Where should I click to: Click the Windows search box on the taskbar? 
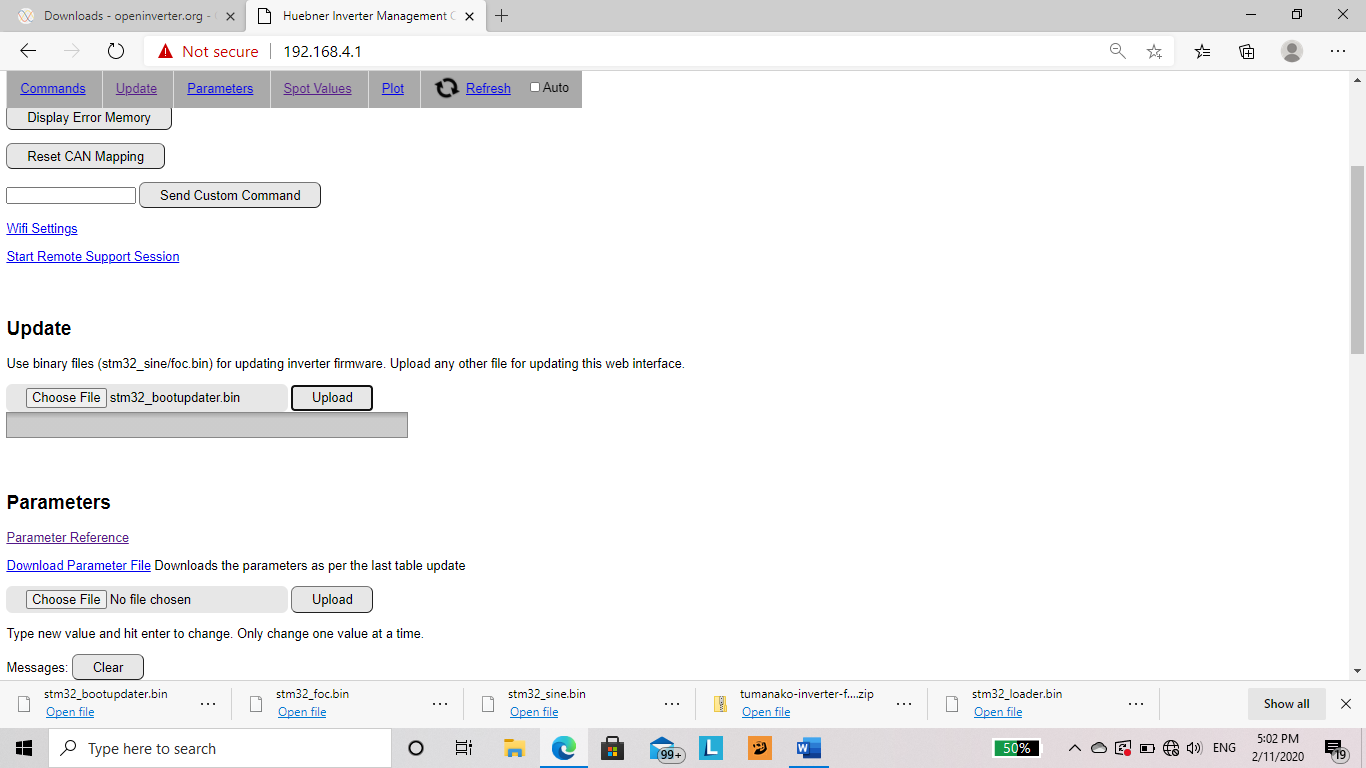(x=219, y=748)
